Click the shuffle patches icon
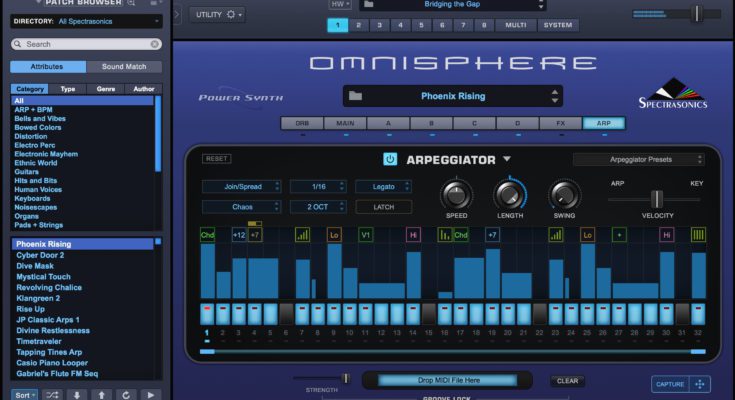The height and width of the screenshot is (400, 735). point(51,394)
